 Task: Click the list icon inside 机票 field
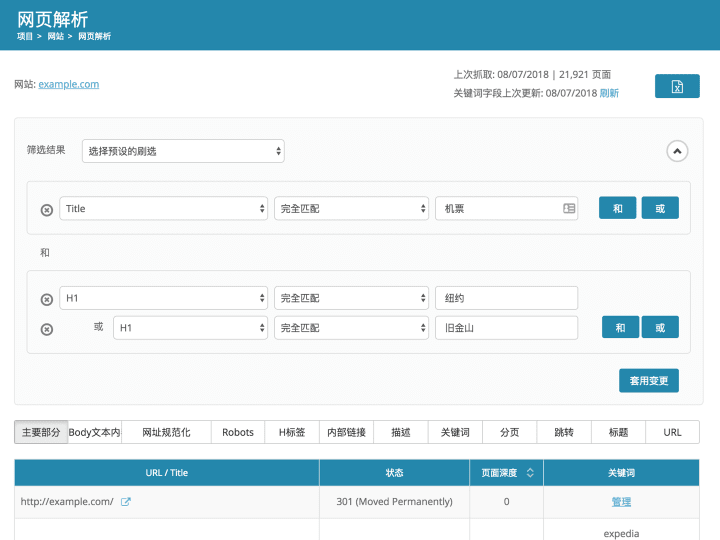coord(569,208)
